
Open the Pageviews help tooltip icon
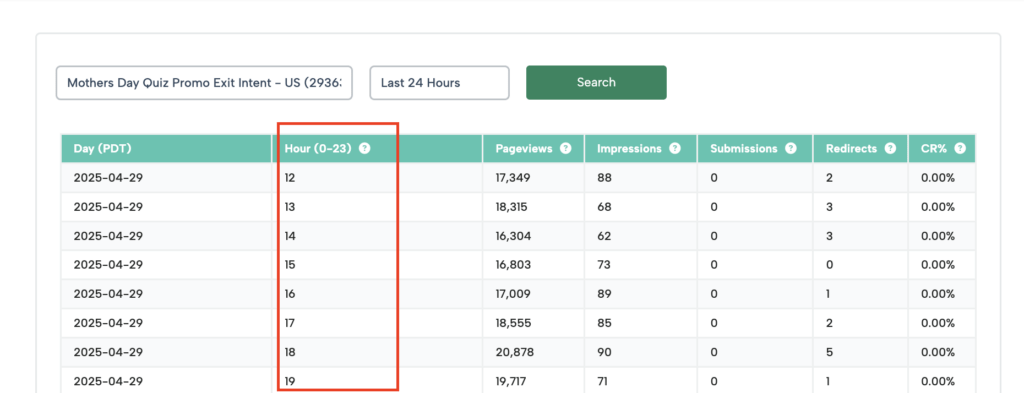coord(566,149)
